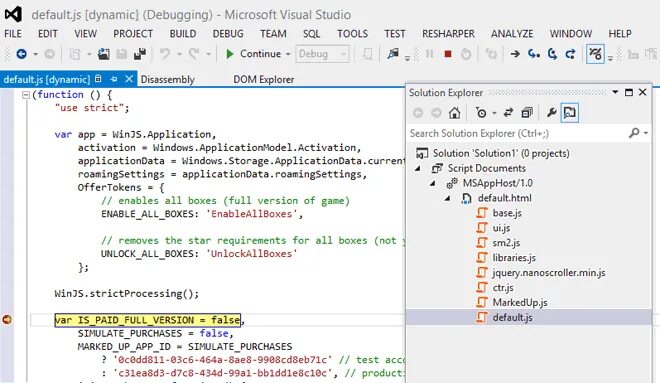The image size is (660, 383).
Task: Collapse the function block outlining toggle
Action: (25, 95)
